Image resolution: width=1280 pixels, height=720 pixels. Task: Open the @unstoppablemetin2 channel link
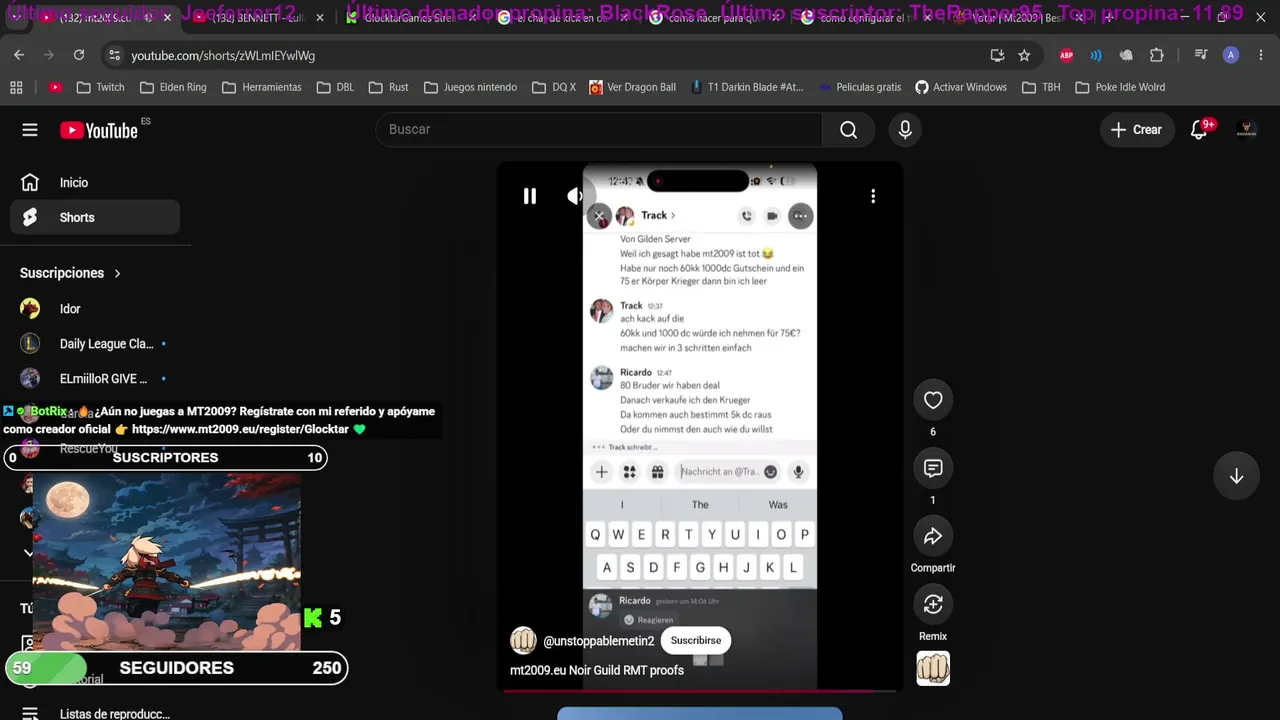pyautogui.click(x=598, y=641)
